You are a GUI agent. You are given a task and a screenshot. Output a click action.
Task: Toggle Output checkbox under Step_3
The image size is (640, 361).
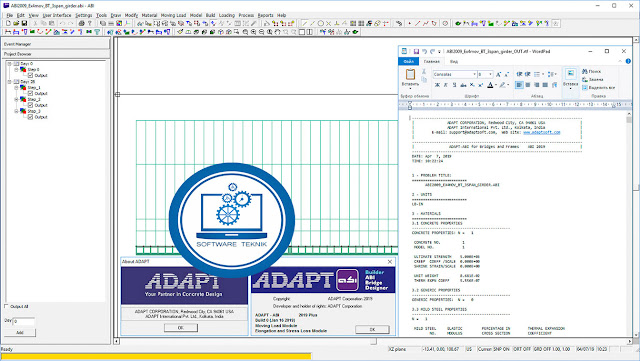click(30, 117)
